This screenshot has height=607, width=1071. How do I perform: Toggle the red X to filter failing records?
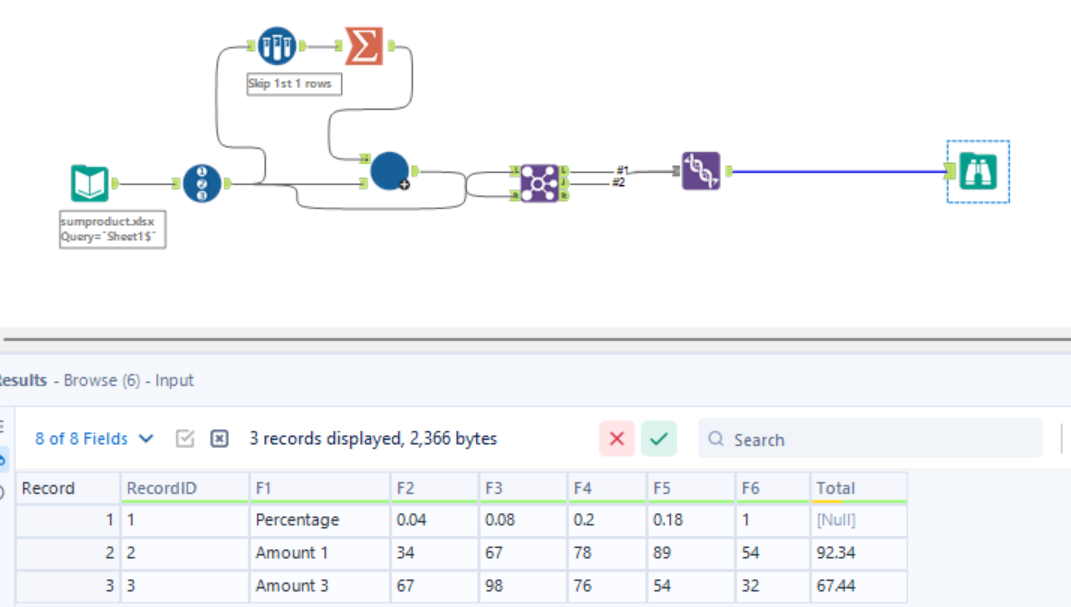pyautogui.click(x=617, y=439)
